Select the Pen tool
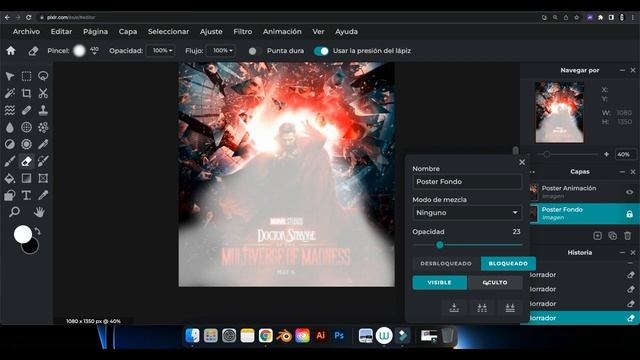The width and height of the screenshot is (640, 360). 43,144
